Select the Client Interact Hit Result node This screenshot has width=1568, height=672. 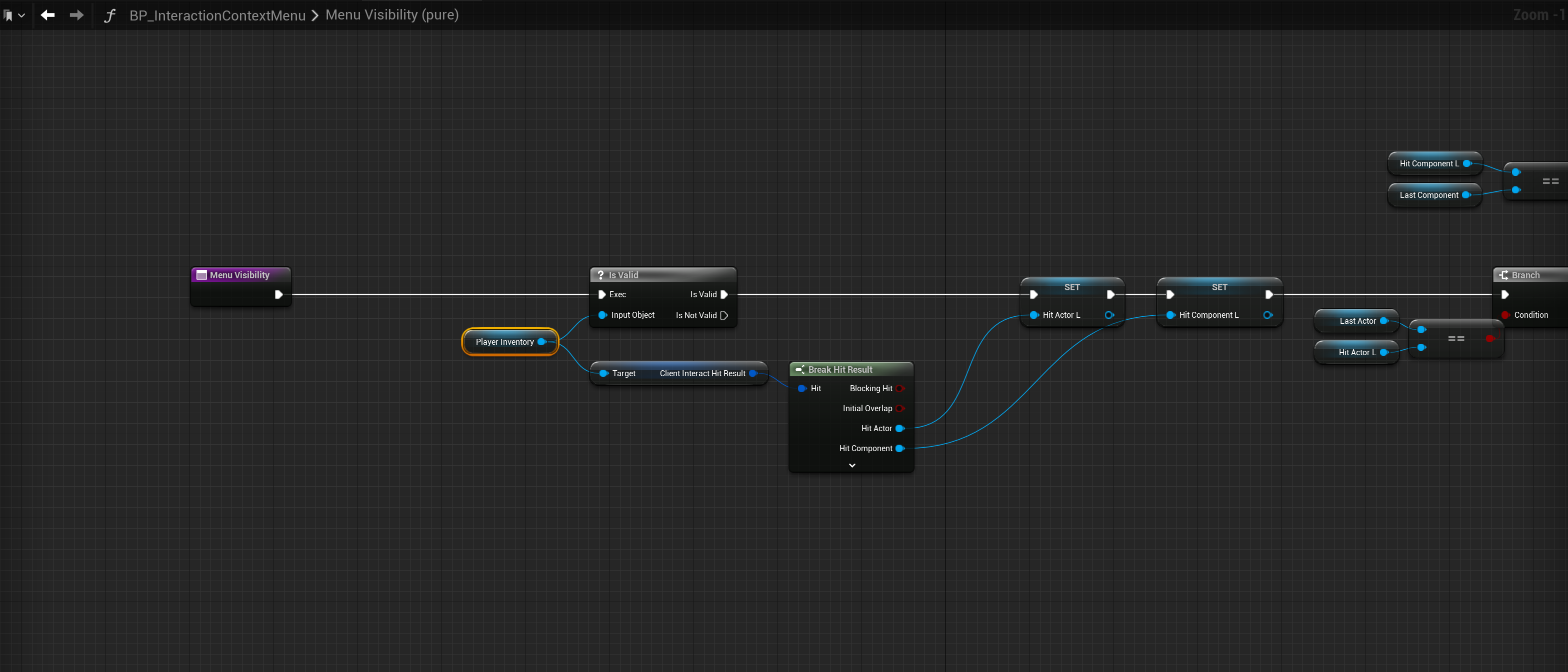(702, 373)
